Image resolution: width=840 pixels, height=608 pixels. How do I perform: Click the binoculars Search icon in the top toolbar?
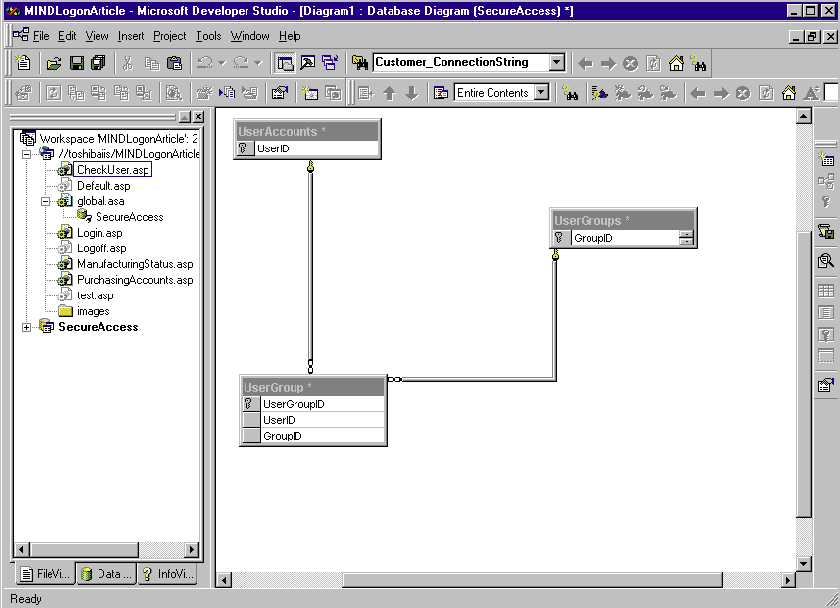tap(699, 63)
